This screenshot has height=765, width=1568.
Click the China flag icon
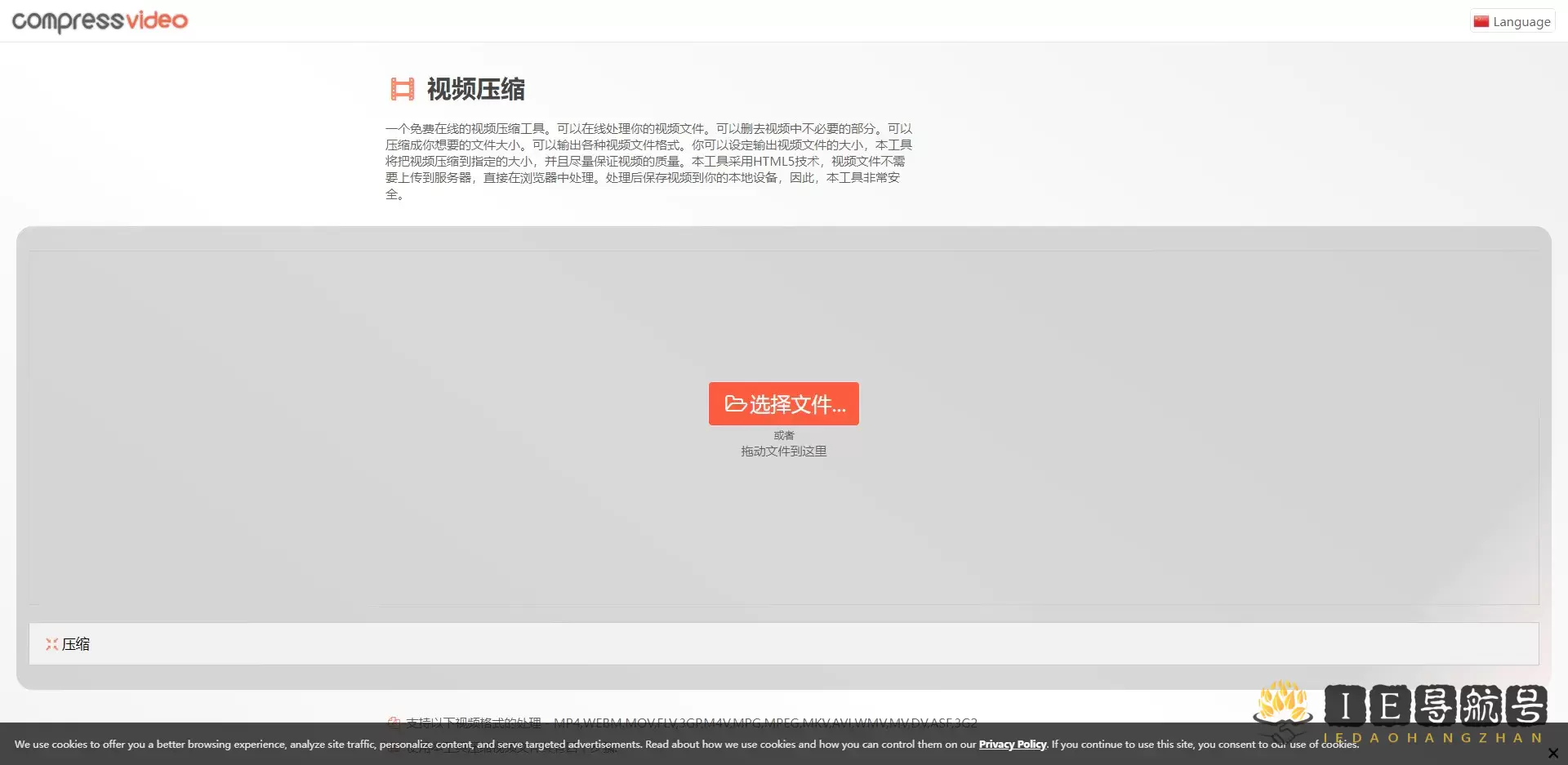coord(1481,22)
